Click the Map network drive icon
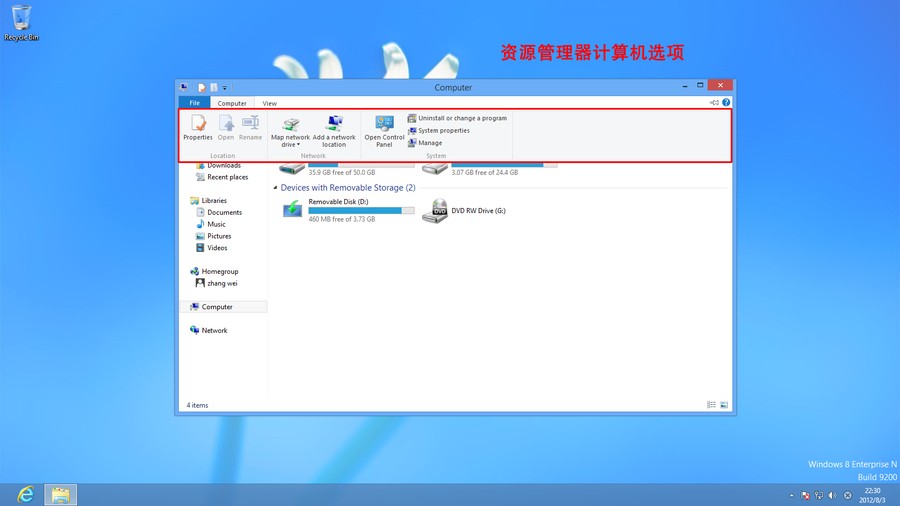Image resolution: width=900 pixels, height=506 pixels. click(290, 126)
